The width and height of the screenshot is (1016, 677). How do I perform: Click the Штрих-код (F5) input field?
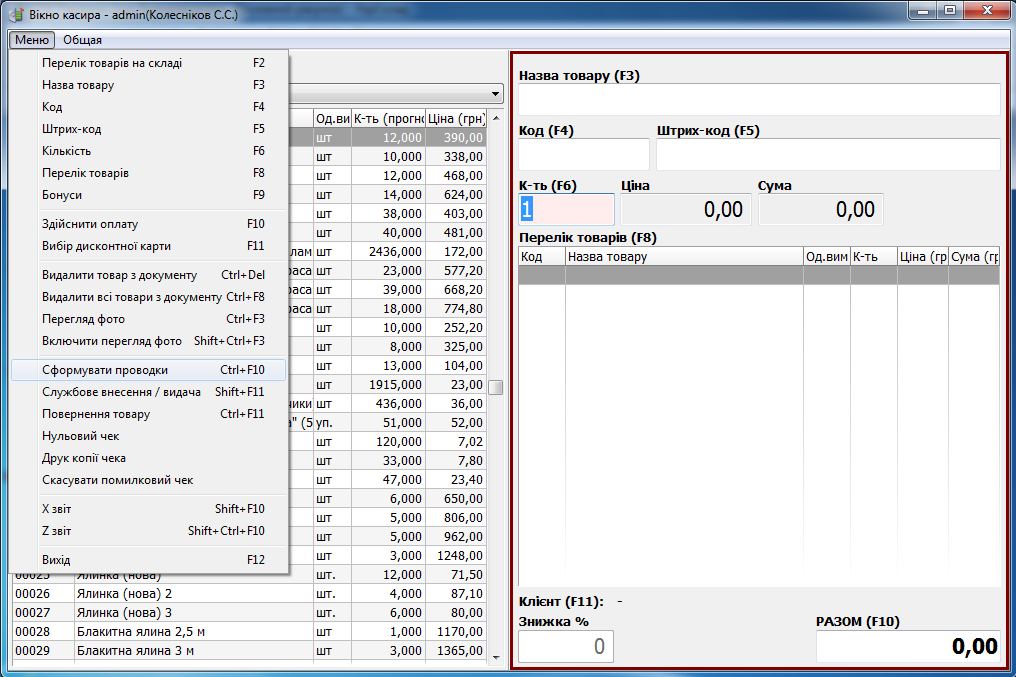coord(827,155)
